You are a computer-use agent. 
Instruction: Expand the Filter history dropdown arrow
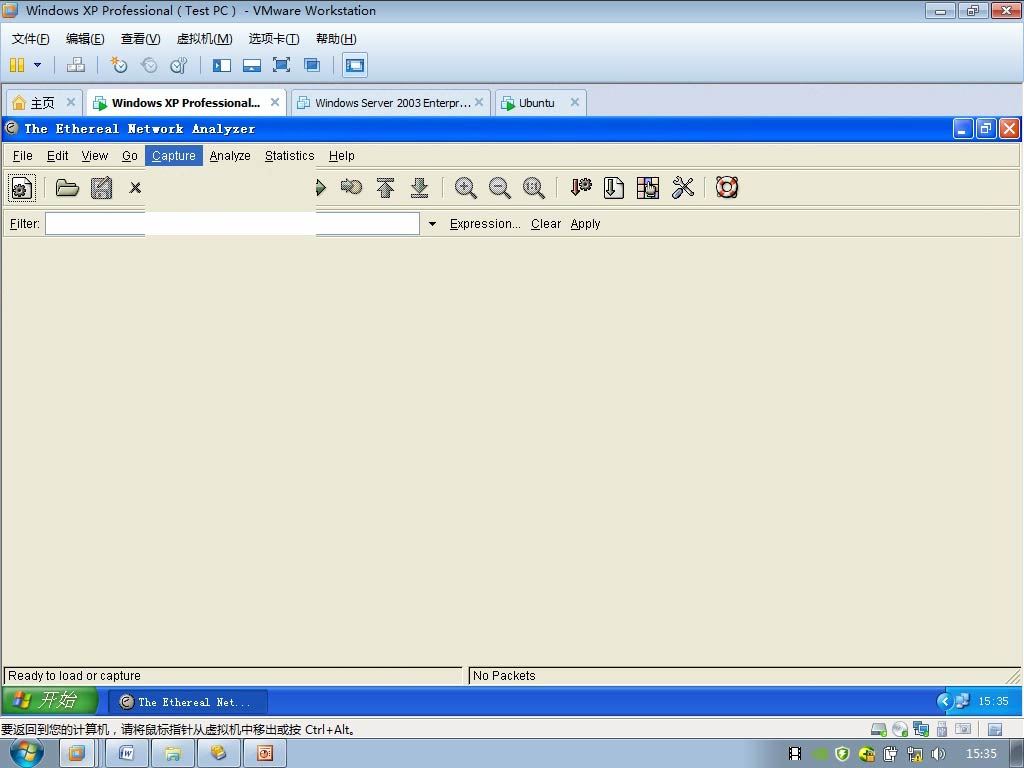tap(432, 224)
